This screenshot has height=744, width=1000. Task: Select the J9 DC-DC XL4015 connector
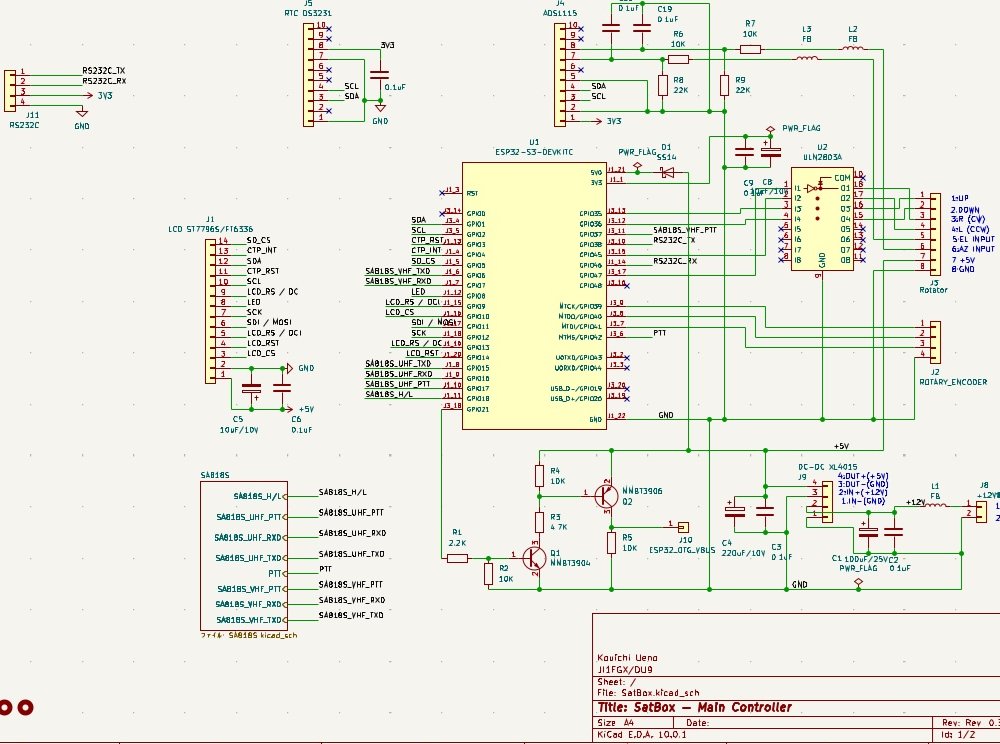pyautogui.click(x=827, y=502)
